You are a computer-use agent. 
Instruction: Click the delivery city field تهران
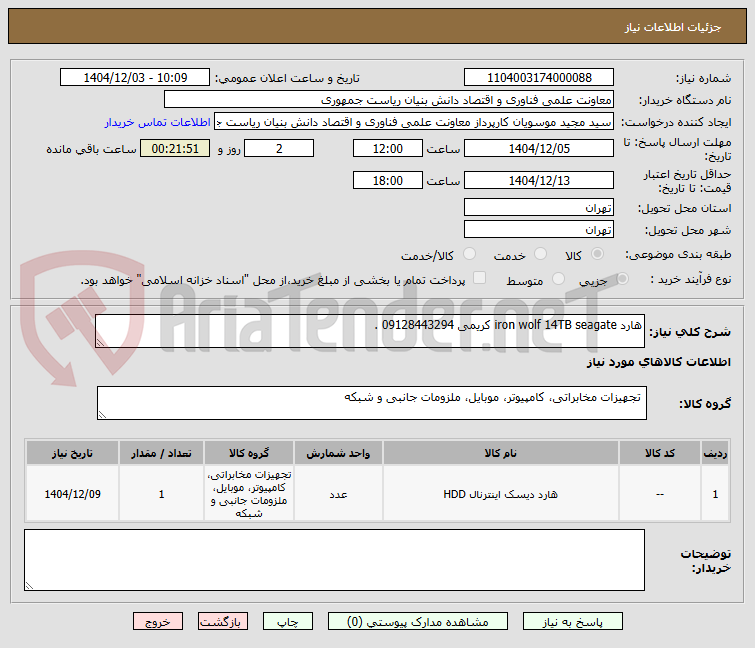coord(539,230)
